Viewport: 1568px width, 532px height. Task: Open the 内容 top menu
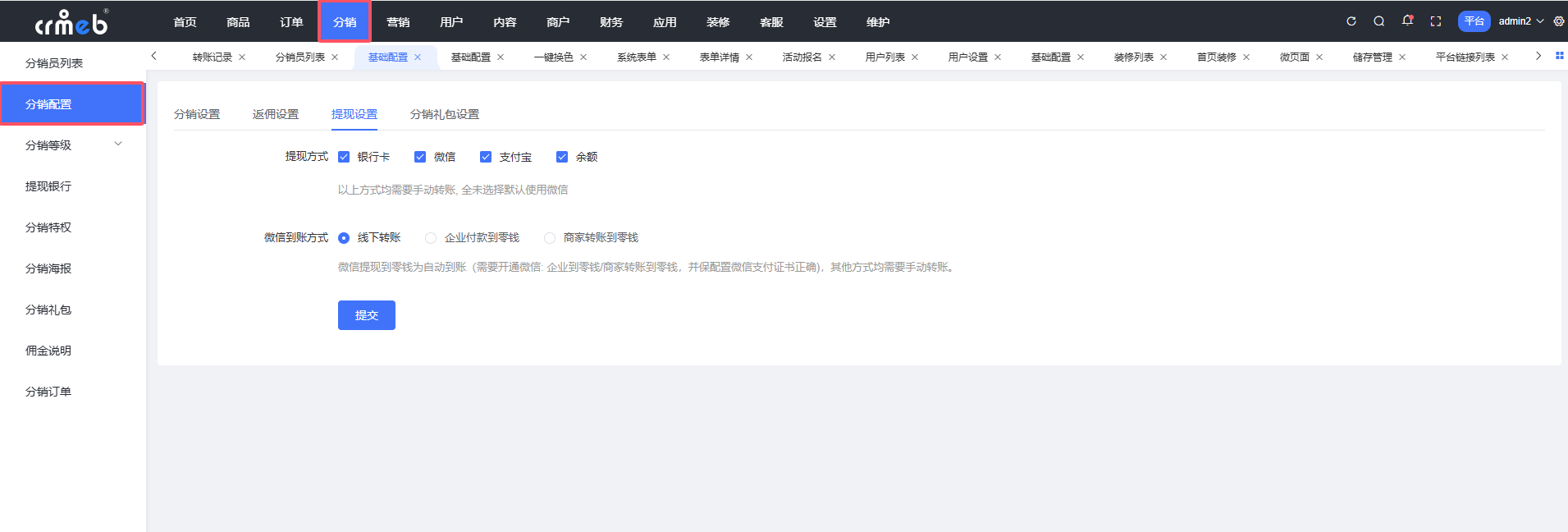point(505,22)
